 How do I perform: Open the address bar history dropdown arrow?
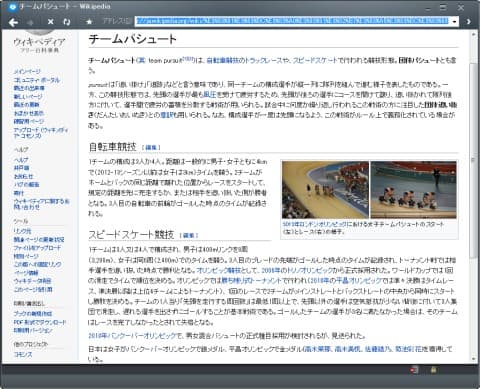click(454, 22)
